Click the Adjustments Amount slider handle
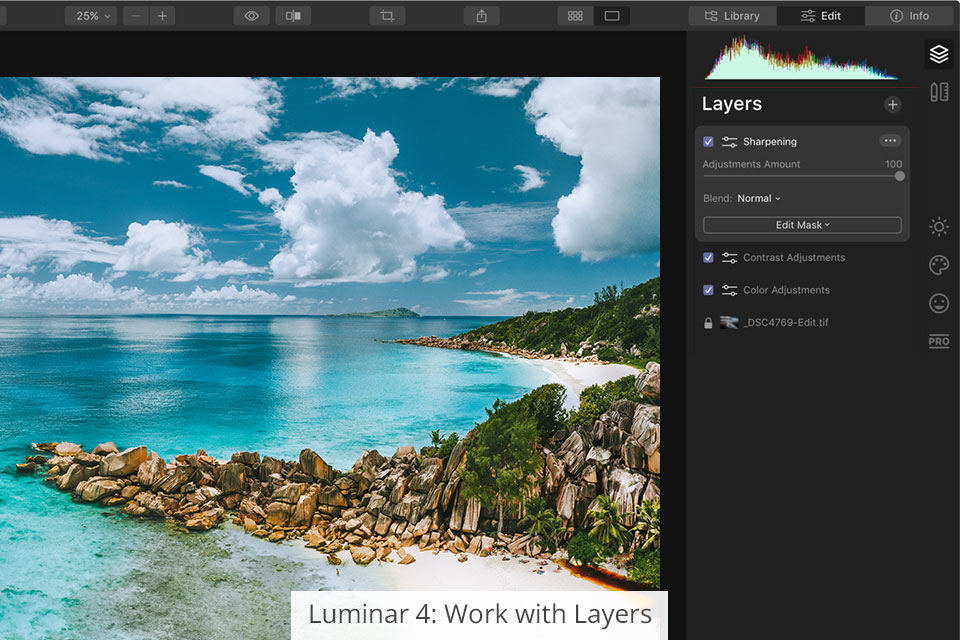The image size is (960, 640). pyautogui.click(x=900, y=176)
